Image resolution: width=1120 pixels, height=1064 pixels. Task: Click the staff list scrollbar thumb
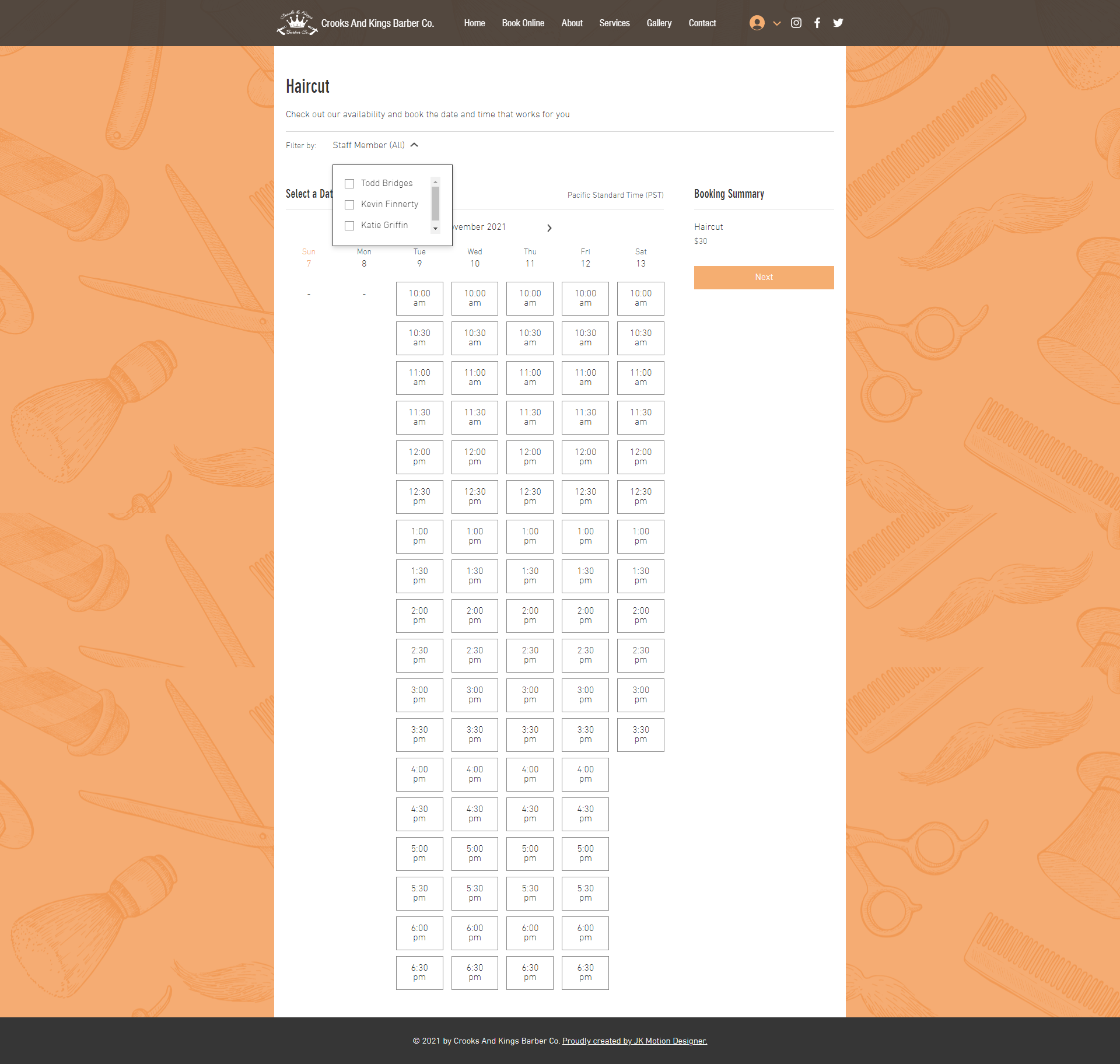coord(435,203)
